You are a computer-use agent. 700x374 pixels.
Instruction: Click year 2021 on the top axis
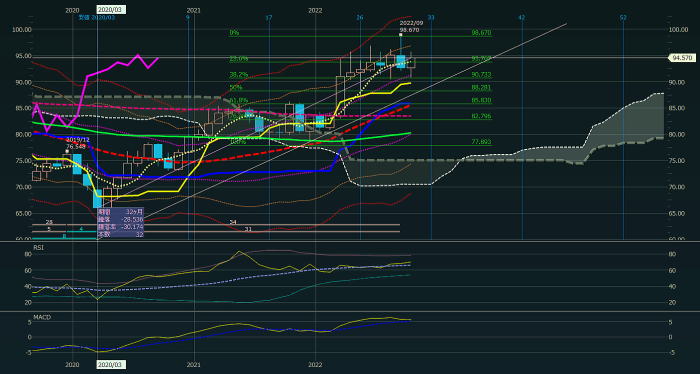[193, 10]
